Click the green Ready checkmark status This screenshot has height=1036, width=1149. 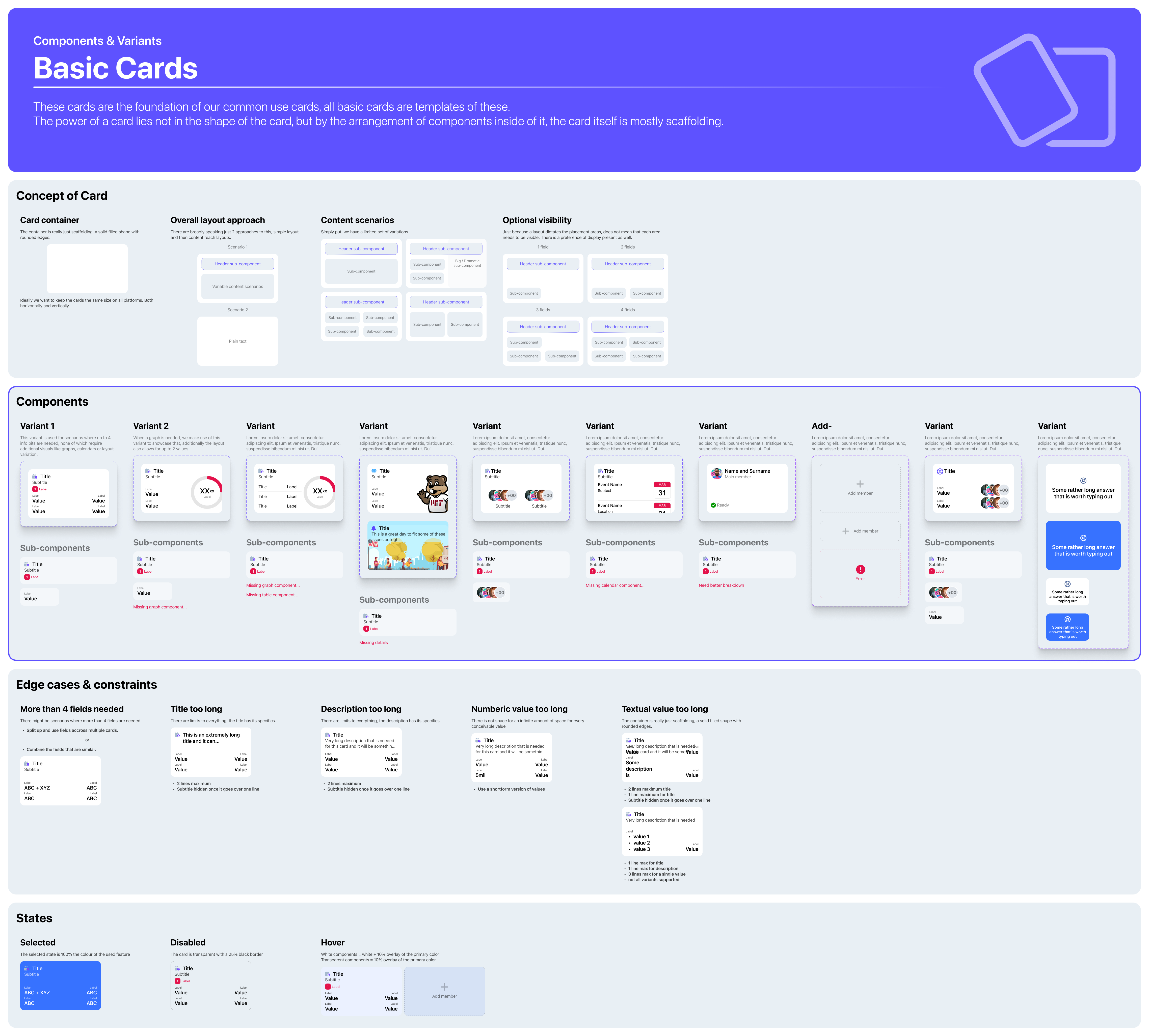[x=713, y=505]
